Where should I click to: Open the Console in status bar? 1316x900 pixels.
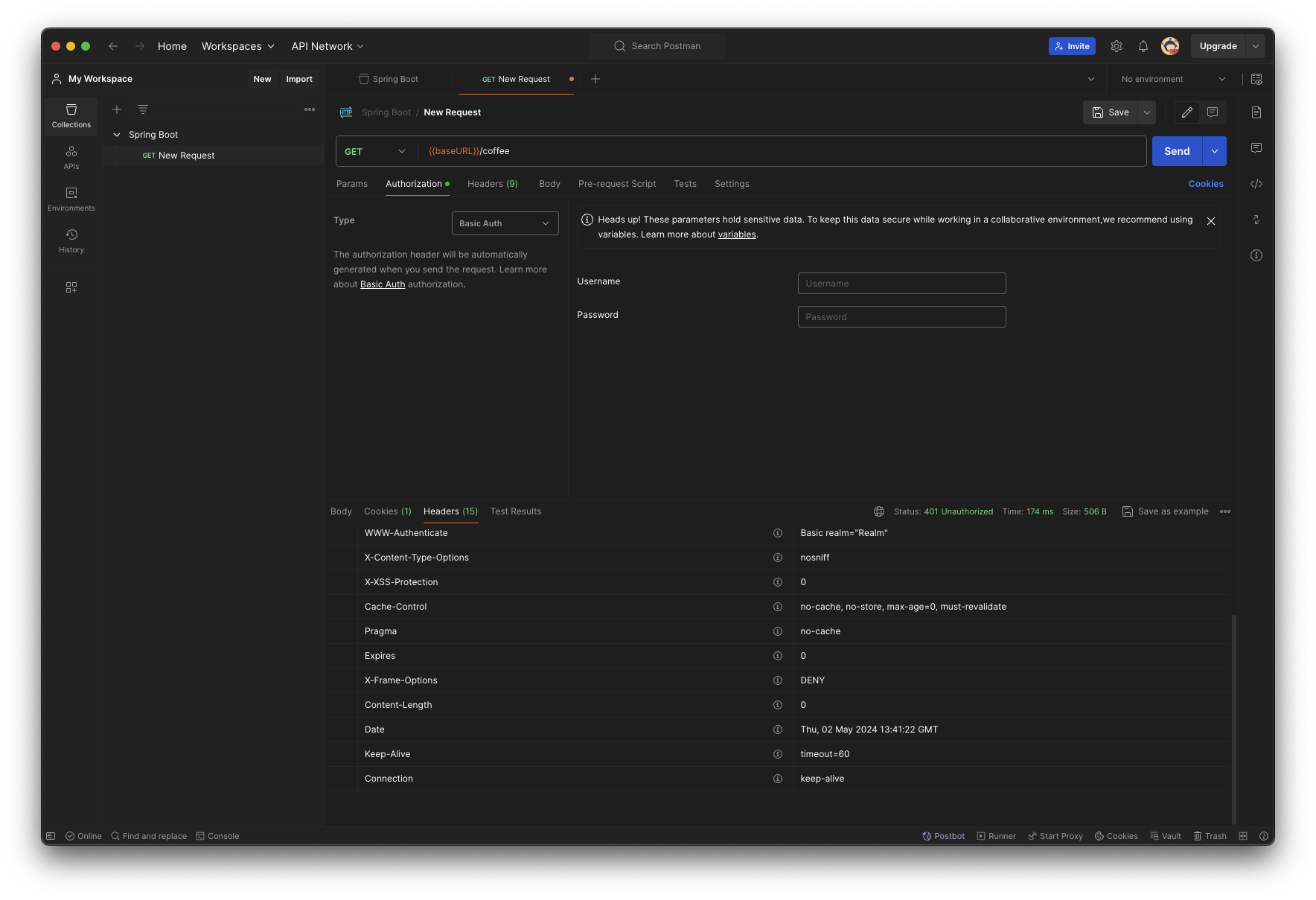(x=217, y=836)
